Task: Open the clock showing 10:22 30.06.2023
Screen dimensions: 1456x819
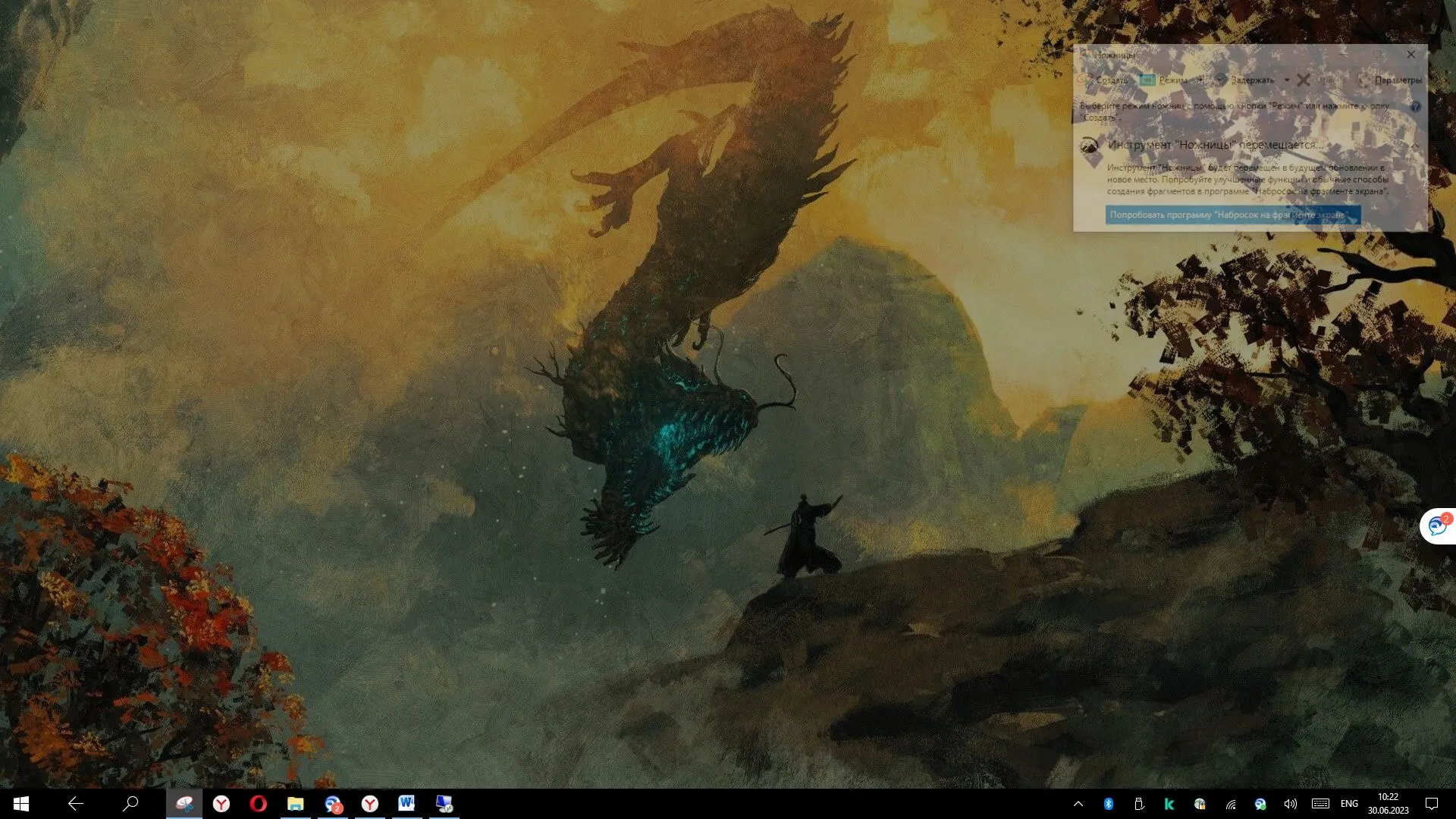Action: pyautogui.click(x=1389, y=804)
